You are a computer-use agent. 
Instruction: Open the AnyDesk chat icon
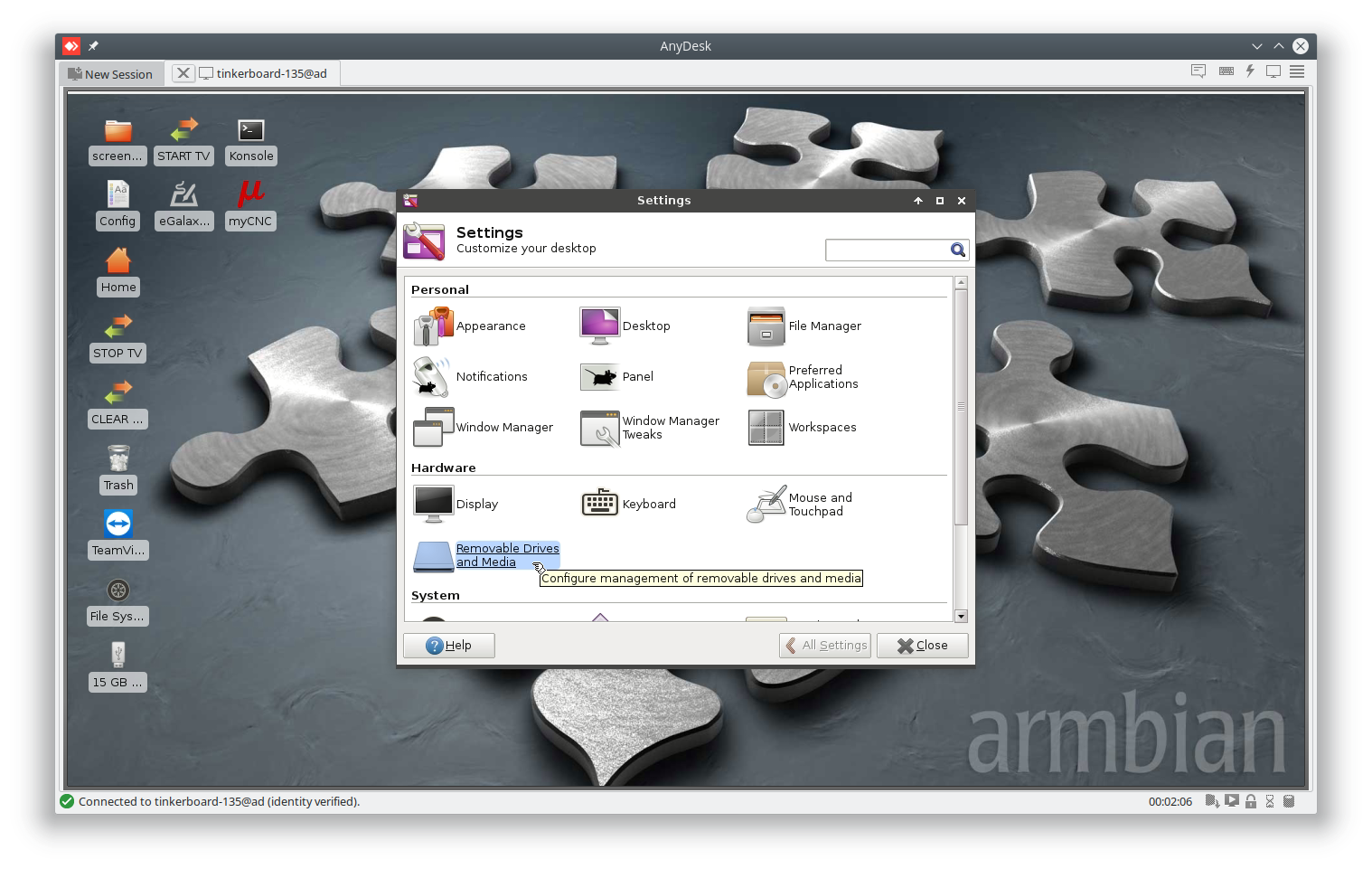point(1198,71)
